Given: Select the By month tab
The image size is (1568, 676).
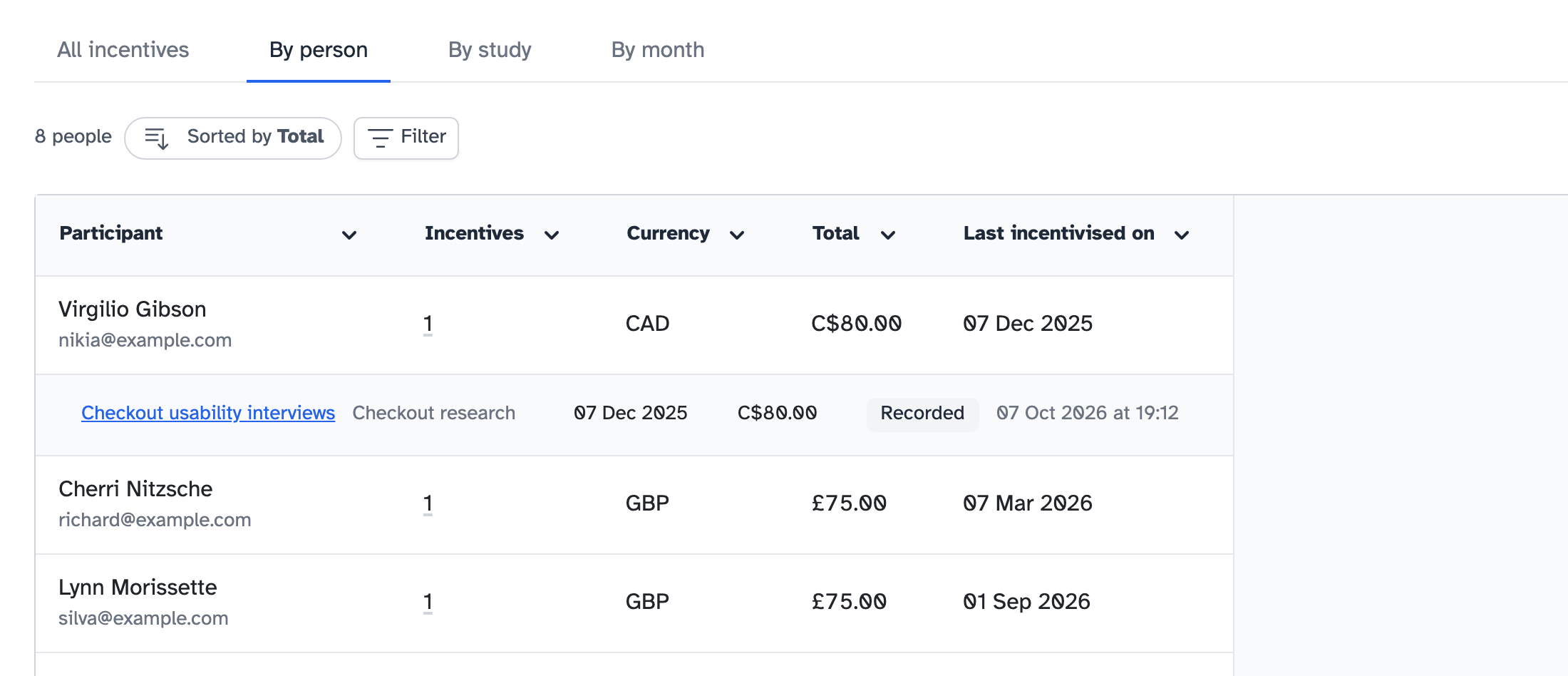Looking at the screenshot, I should click(x=658, y=50).
